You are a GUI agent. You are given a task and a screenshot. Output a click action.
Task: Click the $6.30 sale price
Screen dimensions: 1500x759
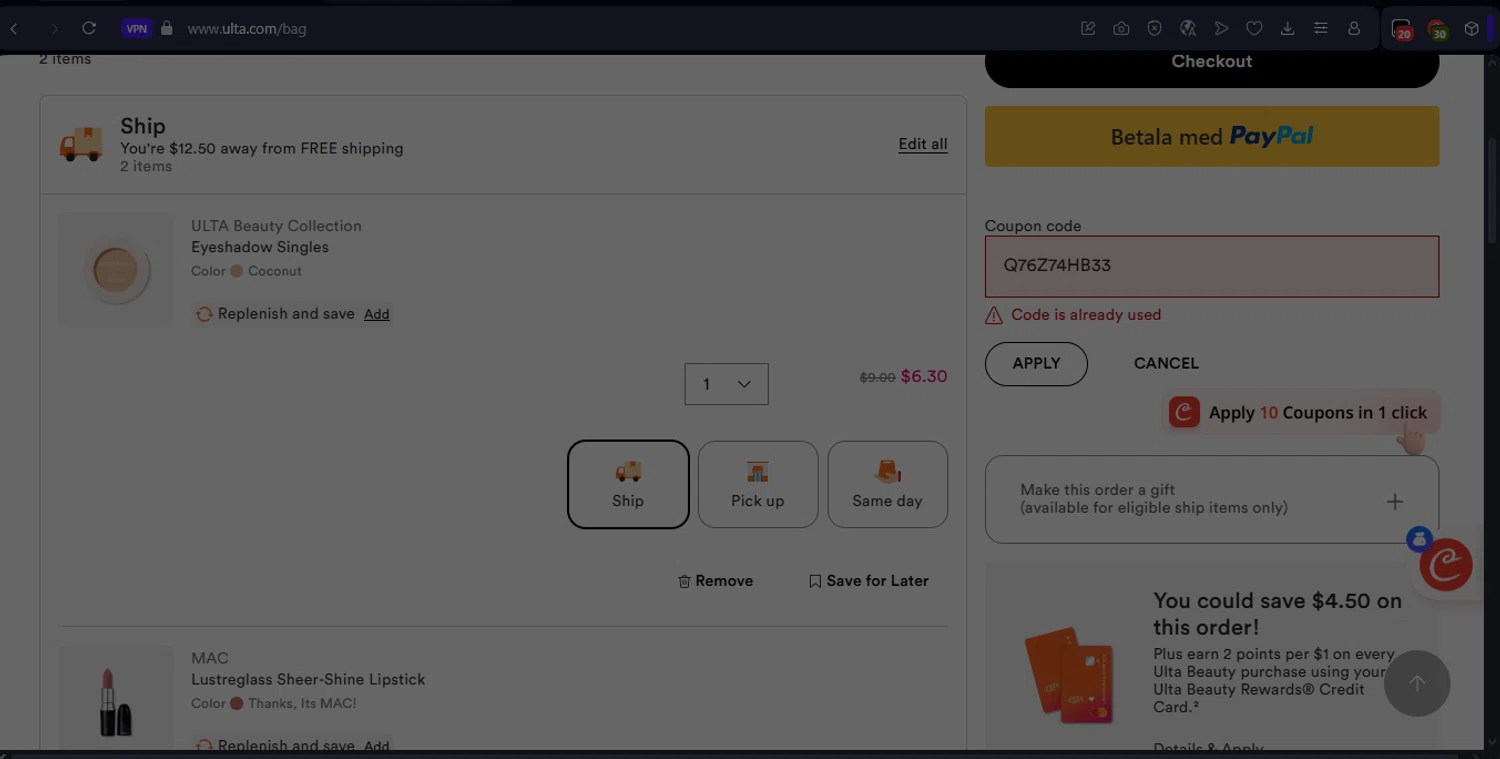924,377
